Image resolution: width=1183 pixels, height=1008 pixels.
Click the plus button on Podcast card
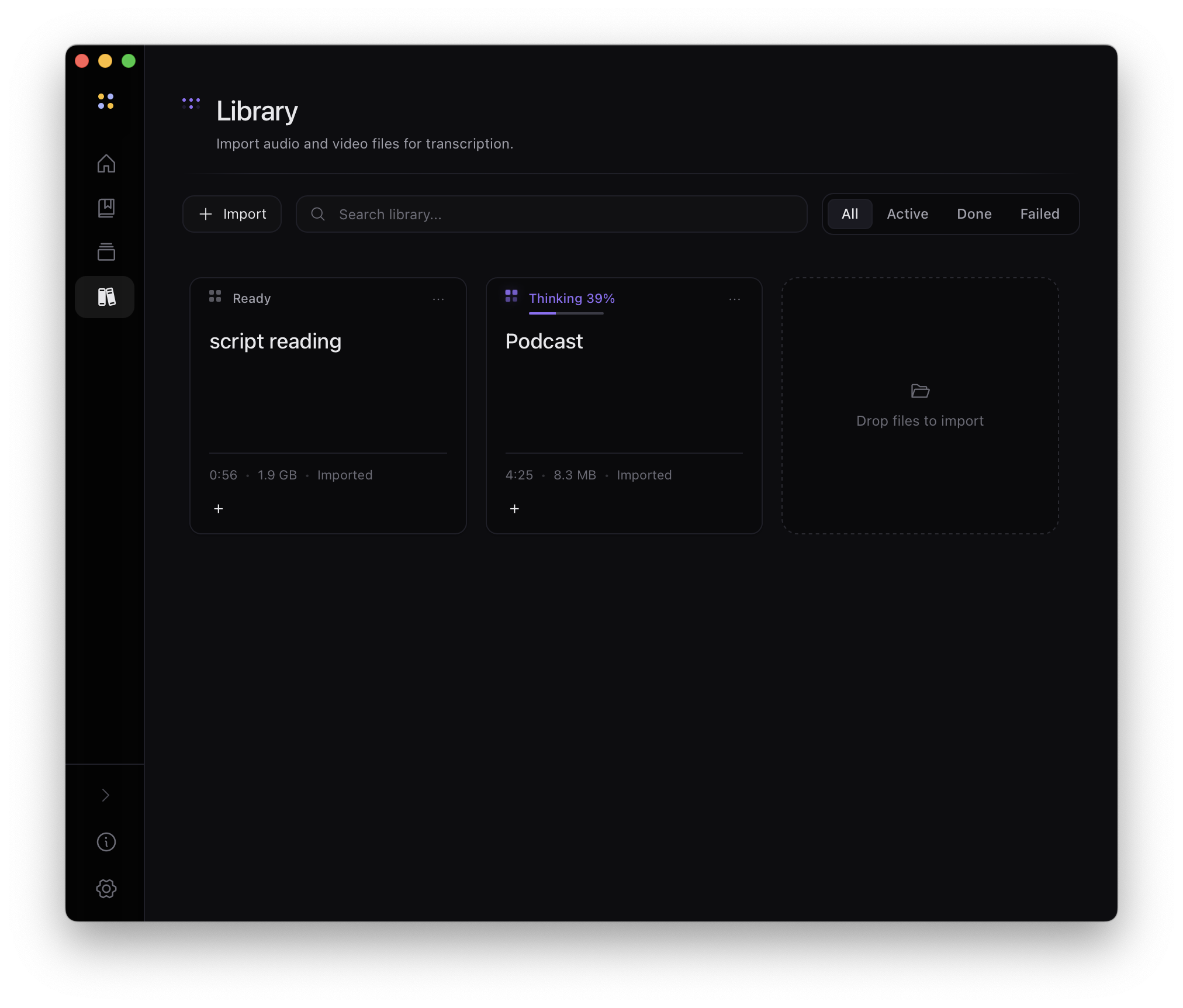point(514,509)
